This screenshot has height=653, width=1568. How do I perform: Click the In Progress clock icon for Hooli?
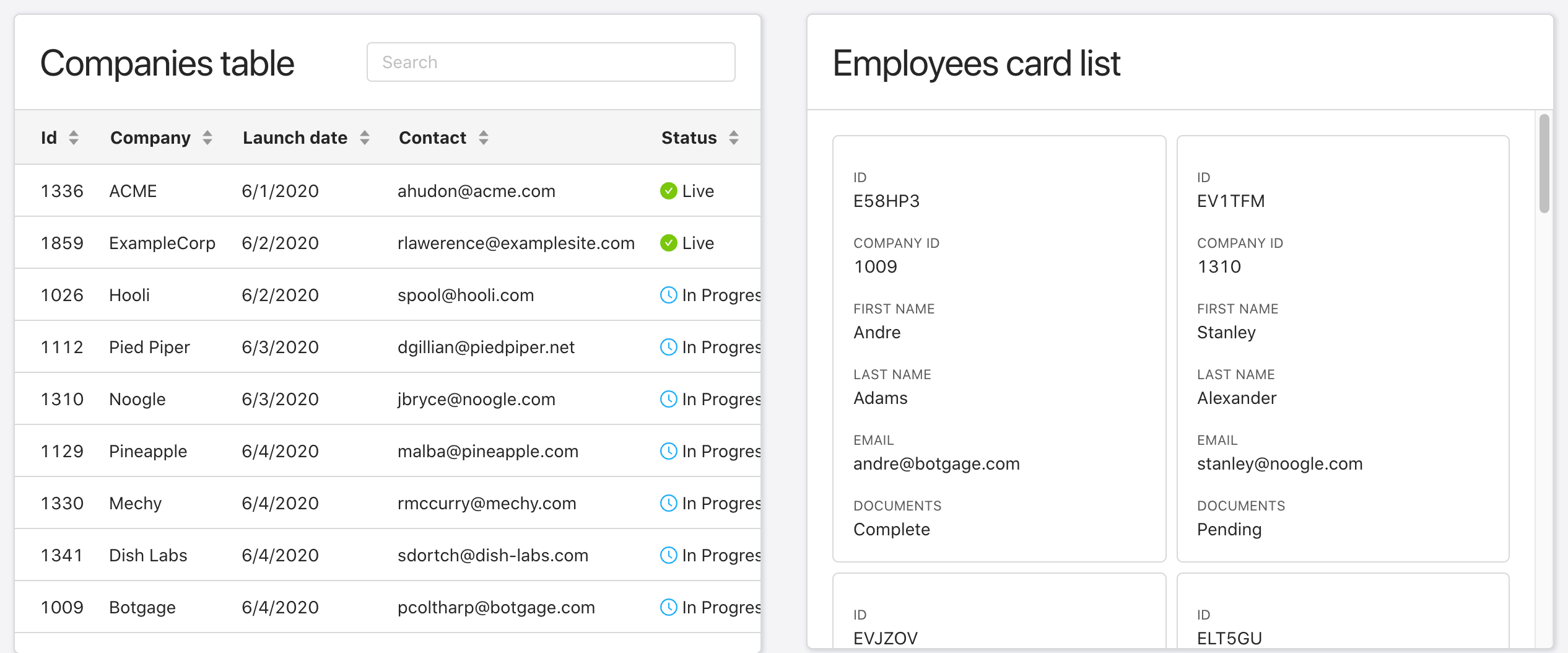668,295
